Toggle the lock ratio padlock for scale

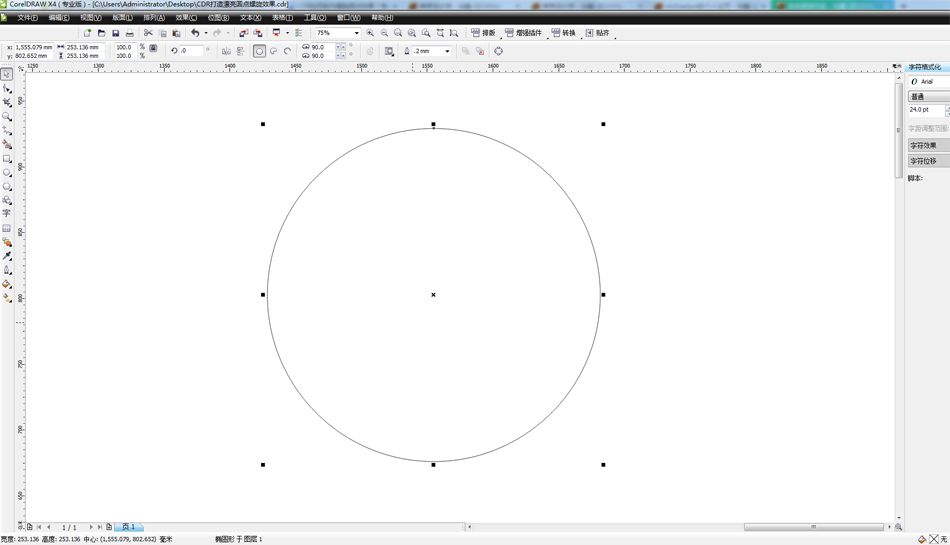click(x=153, y=48)
